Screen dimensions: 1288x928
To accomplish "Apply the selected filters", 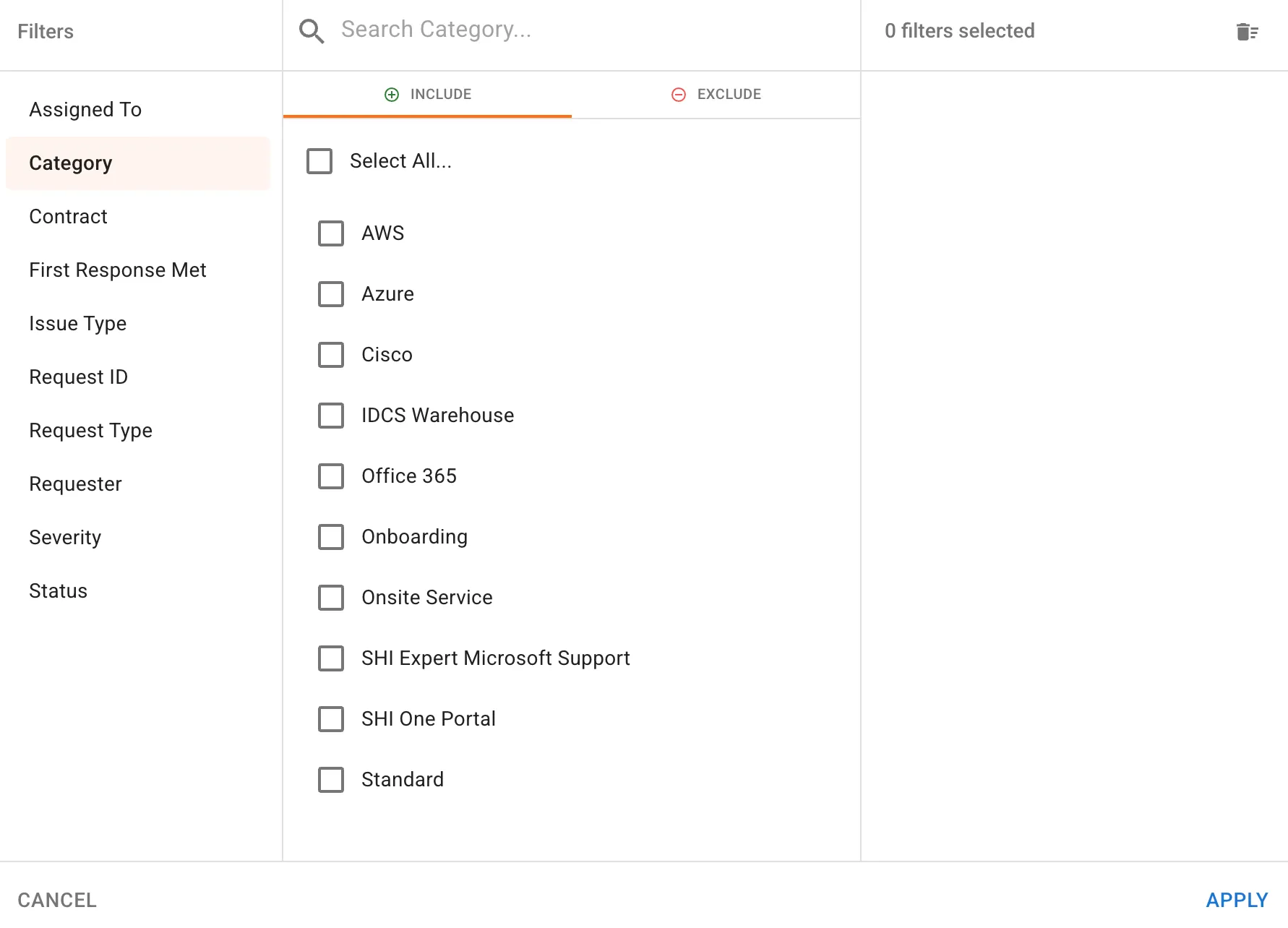I will (x=1237, y=900).
